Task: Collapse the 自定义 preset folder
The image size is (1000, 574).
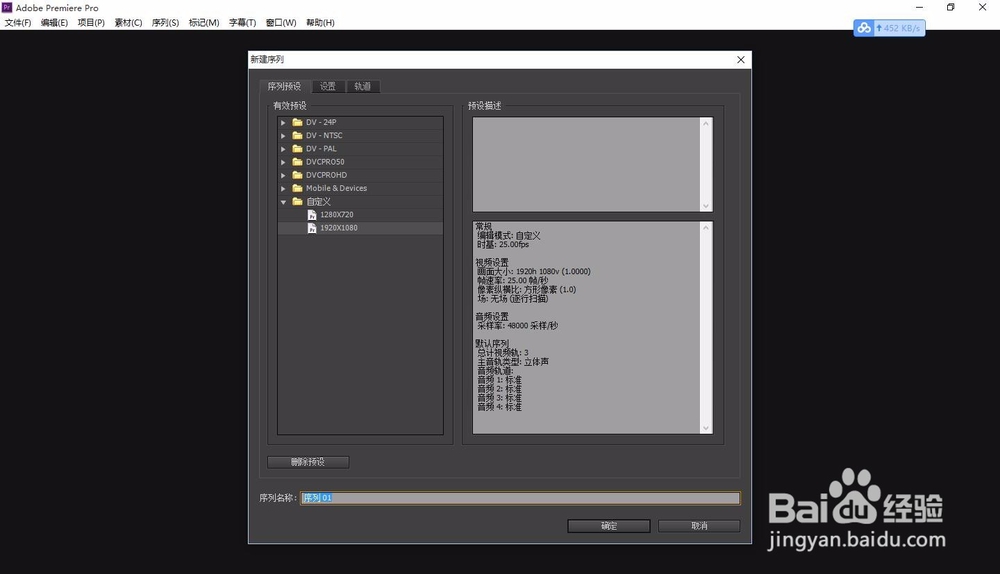Action: (283, 202)
